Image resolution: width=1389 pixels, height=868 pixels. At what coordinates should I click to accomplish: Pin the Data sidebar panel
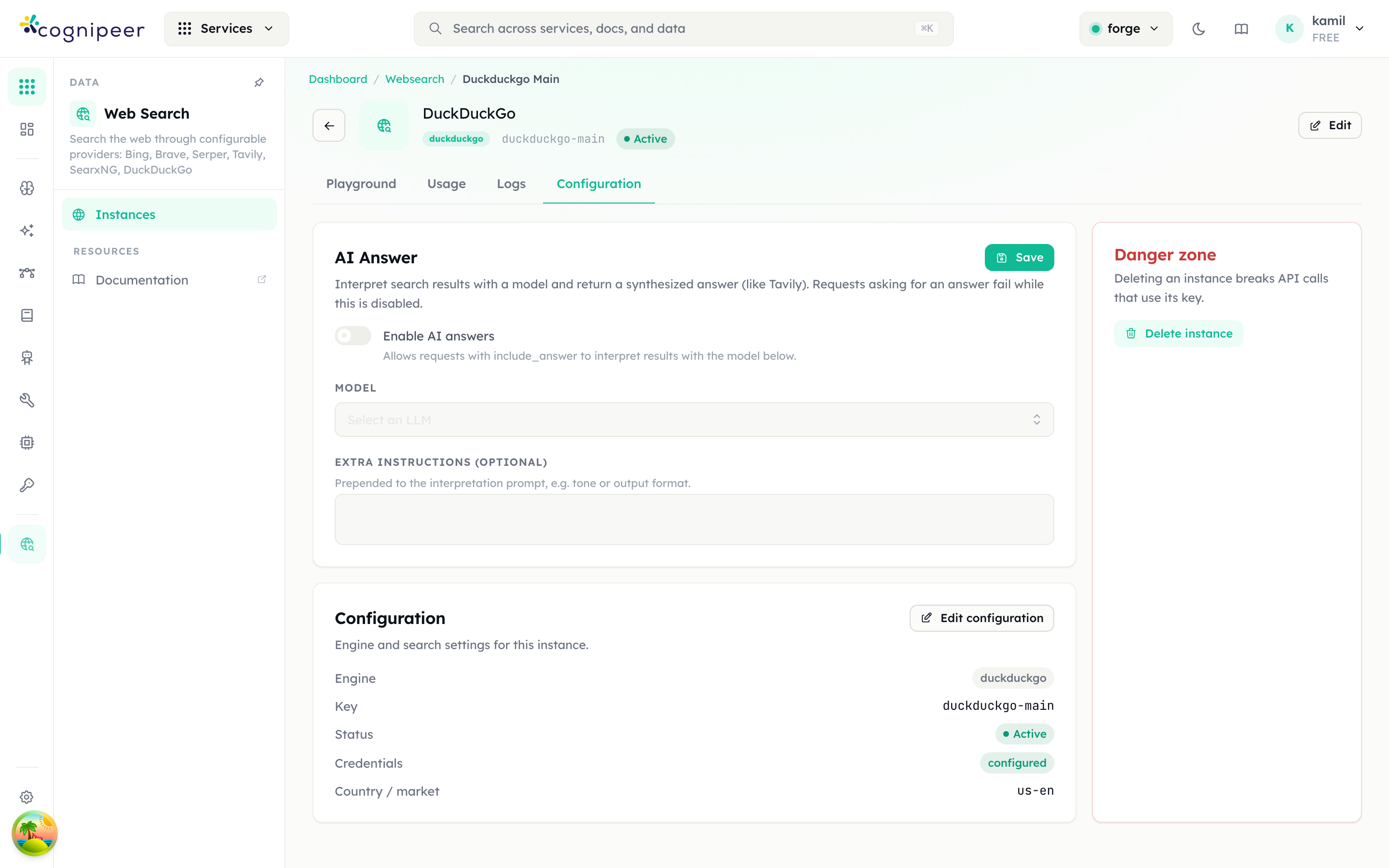[x=259, y=82]
